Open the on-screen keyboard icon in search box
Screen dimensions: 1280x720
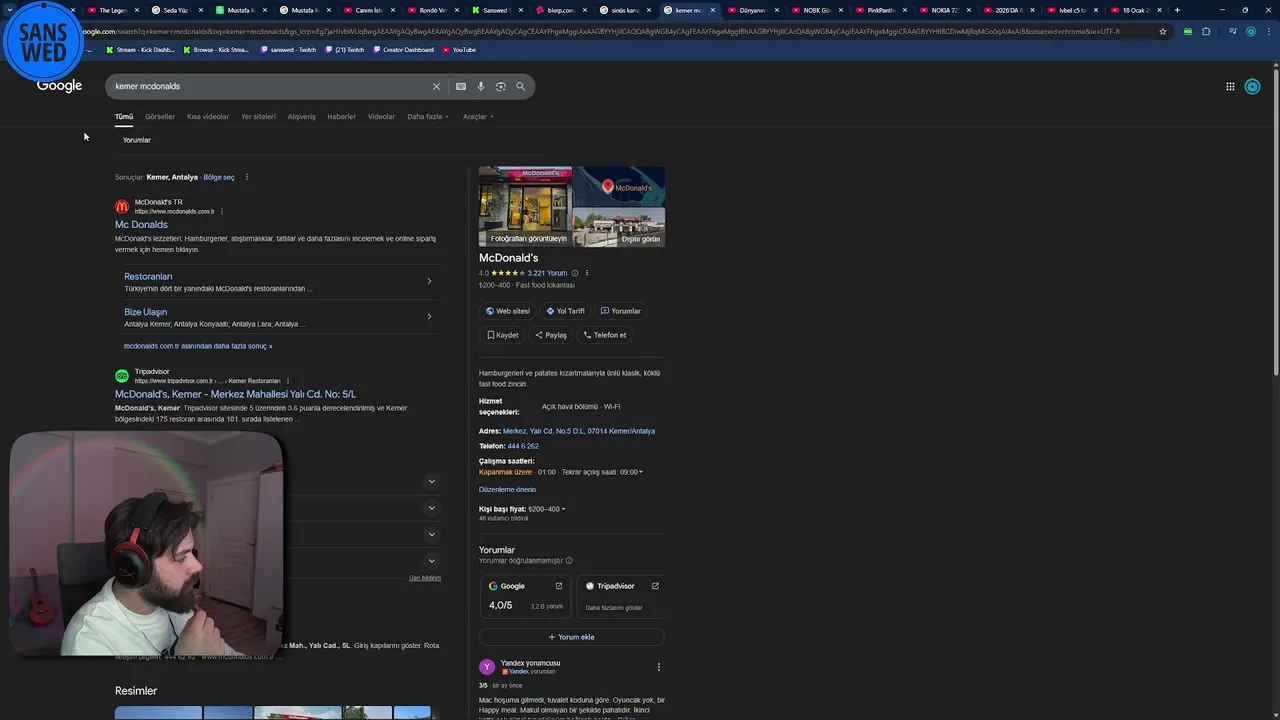tap(461, 87)
